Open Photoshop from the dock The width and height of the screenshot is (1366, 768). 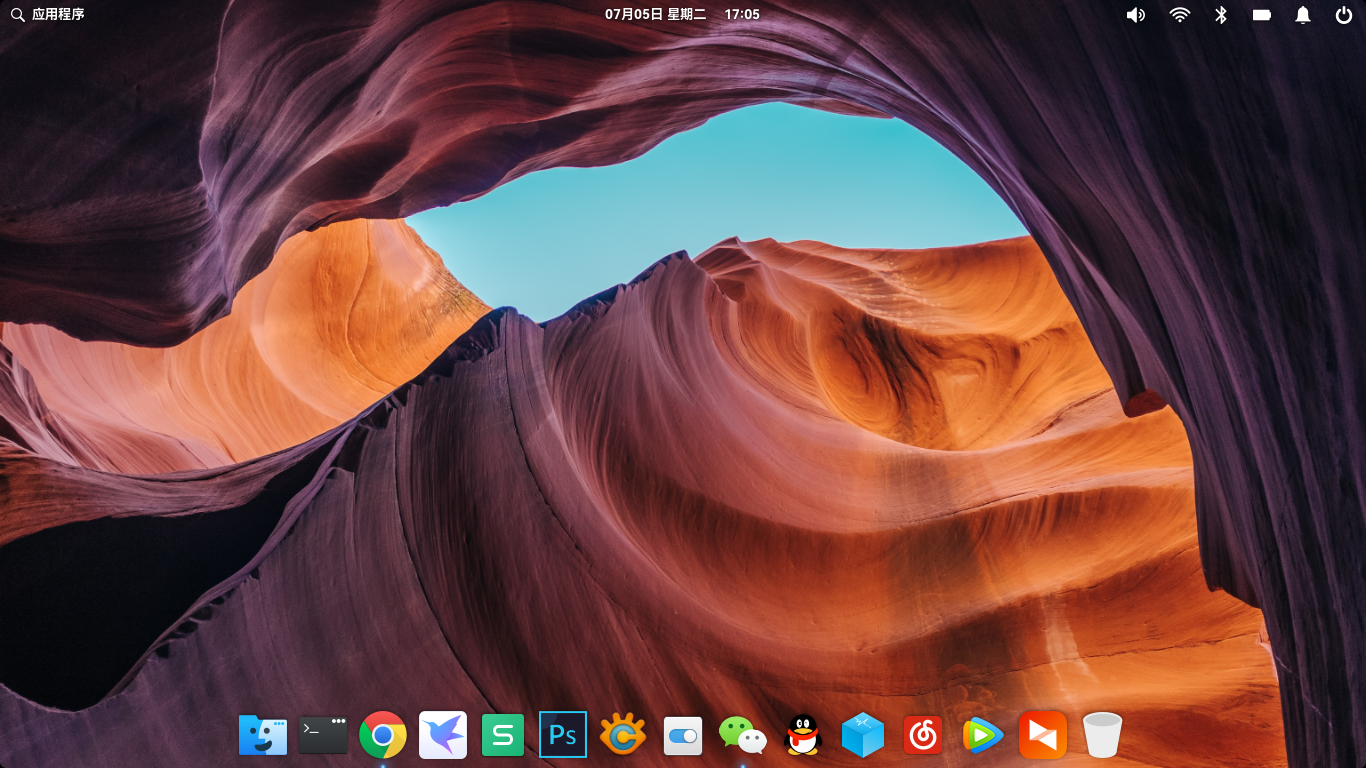pos(563,736)
